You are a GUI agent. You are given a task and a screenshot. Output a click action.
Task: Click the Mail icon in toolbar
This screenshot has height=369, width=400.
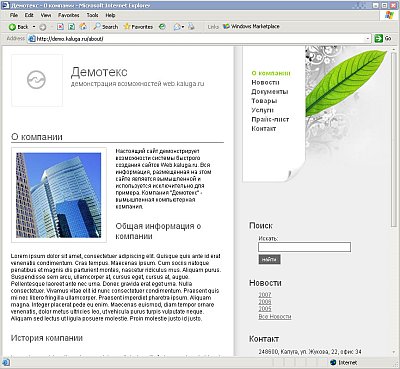pyautogui.click(x=178, y=27)
